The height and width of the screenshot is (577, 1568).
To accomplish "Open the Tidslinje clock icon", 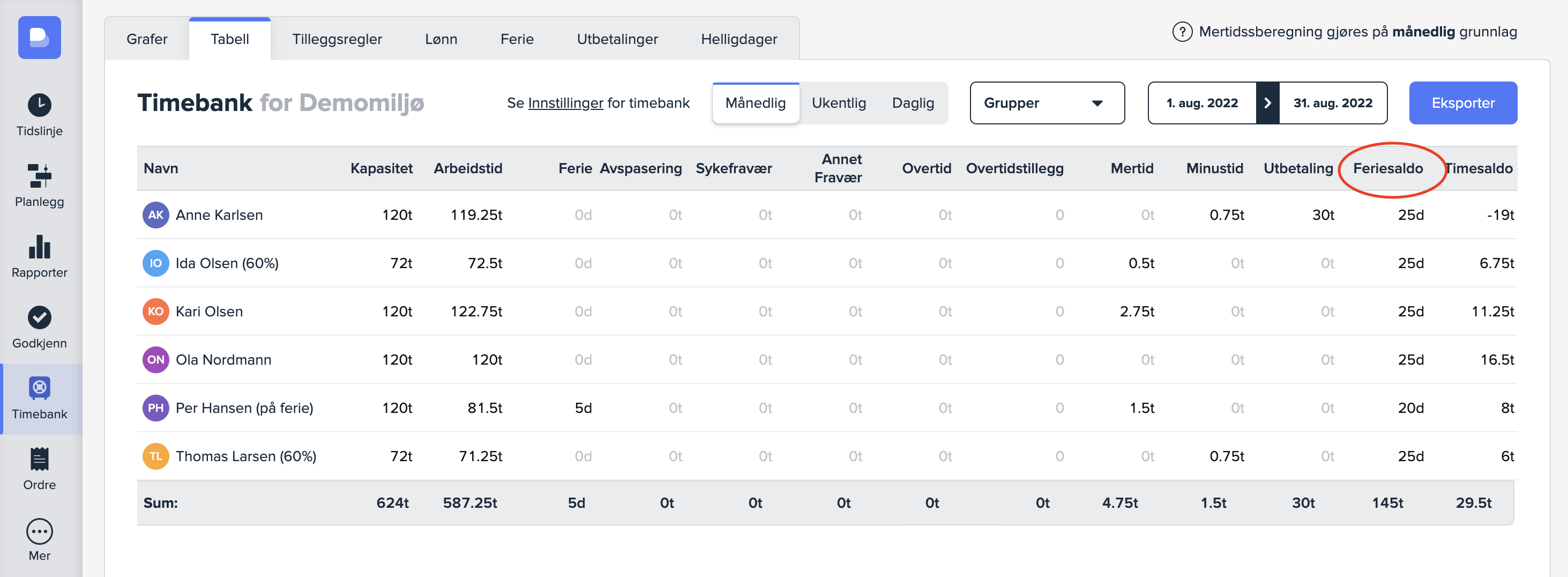I will pyautogui.click(x=40, y=105).
